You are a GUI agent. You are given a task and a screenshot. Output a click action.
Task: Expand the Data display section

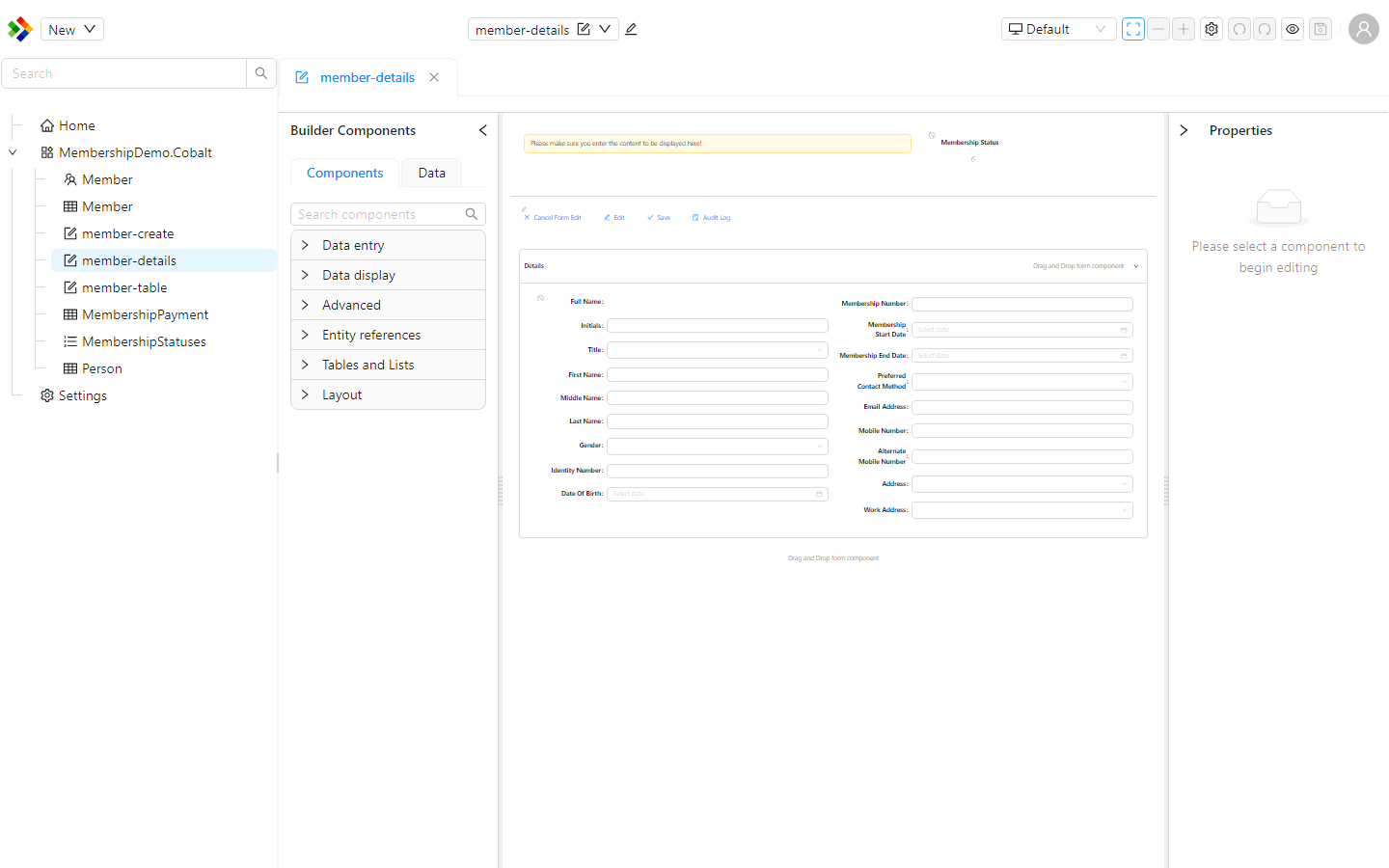point(388,275)
